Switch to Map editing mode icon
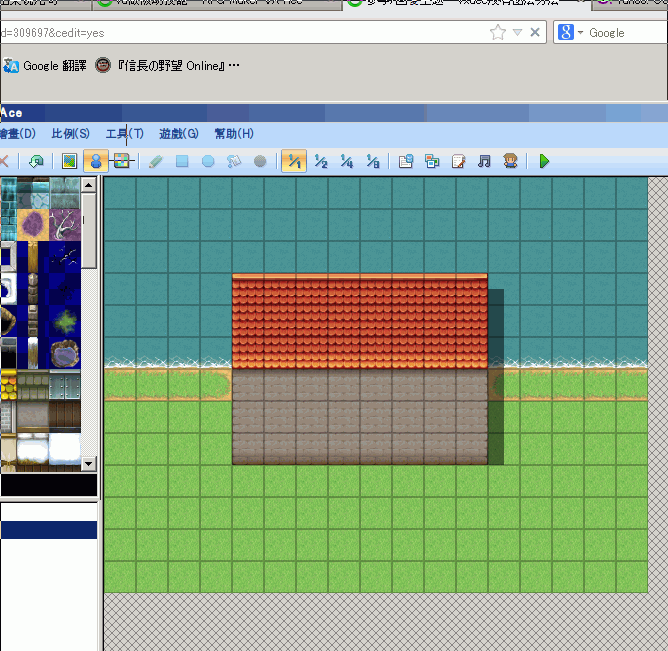The width and height of the screenshot is (668, 651). [69, 161]
